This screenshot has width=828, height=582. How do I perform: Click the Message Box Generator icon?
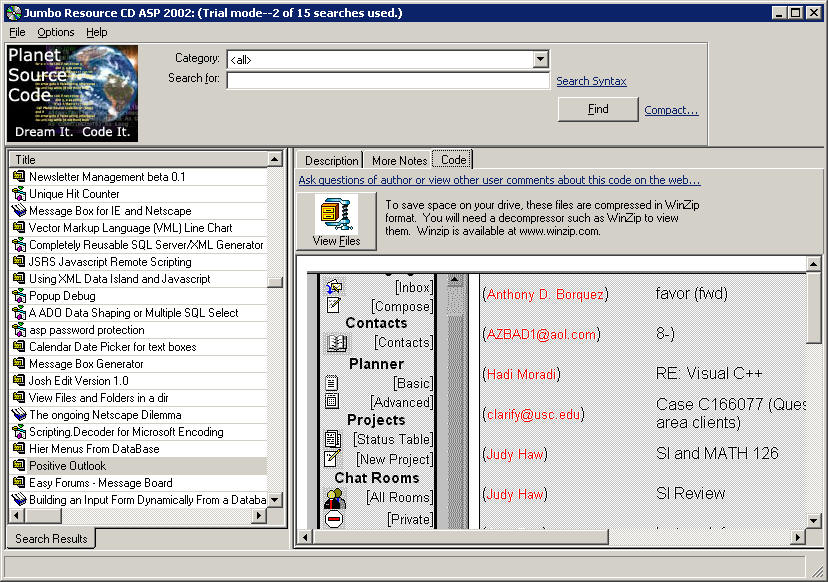tap(19, 363)
